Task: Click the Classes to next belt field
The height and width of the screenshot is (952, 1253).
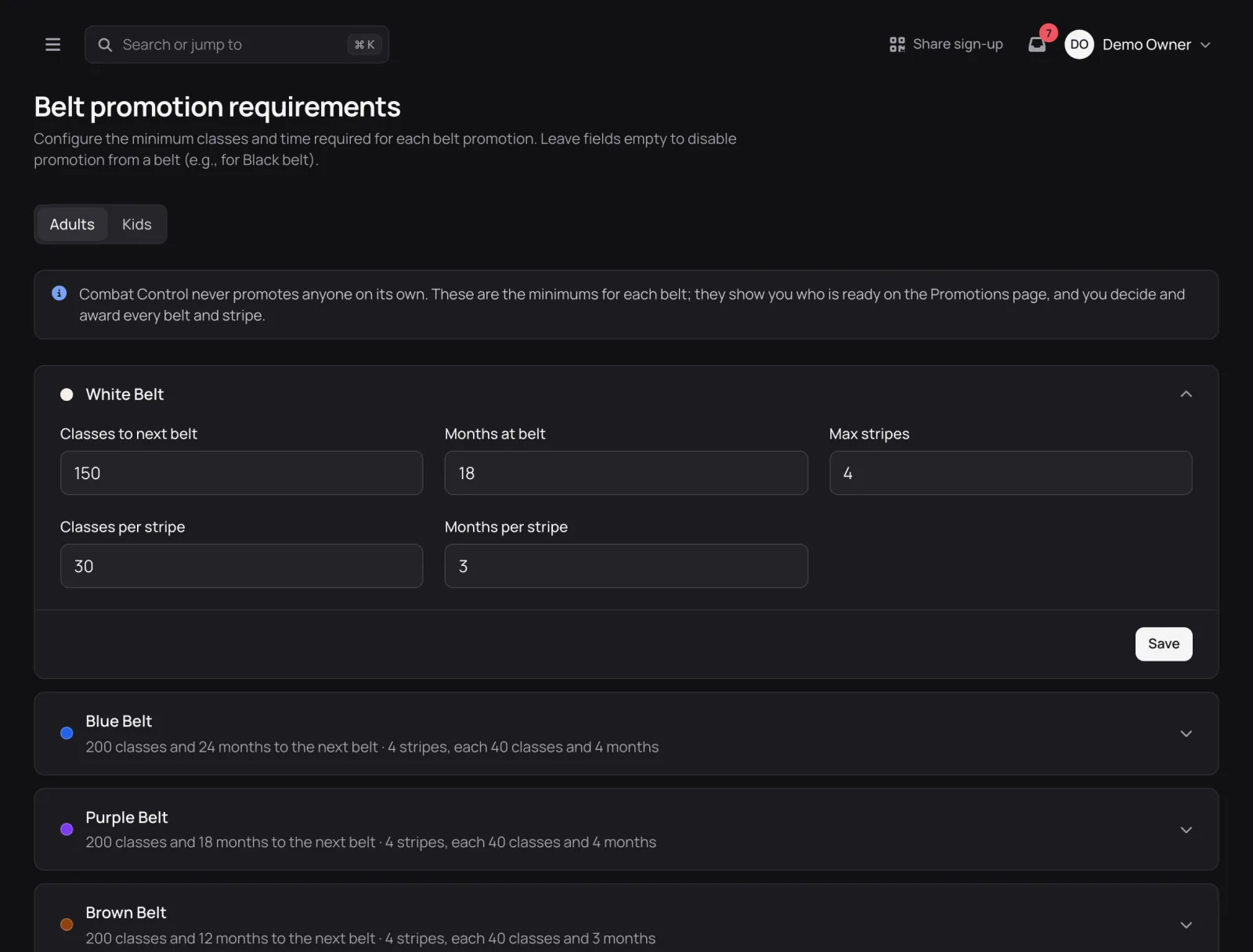Action: 241,473
